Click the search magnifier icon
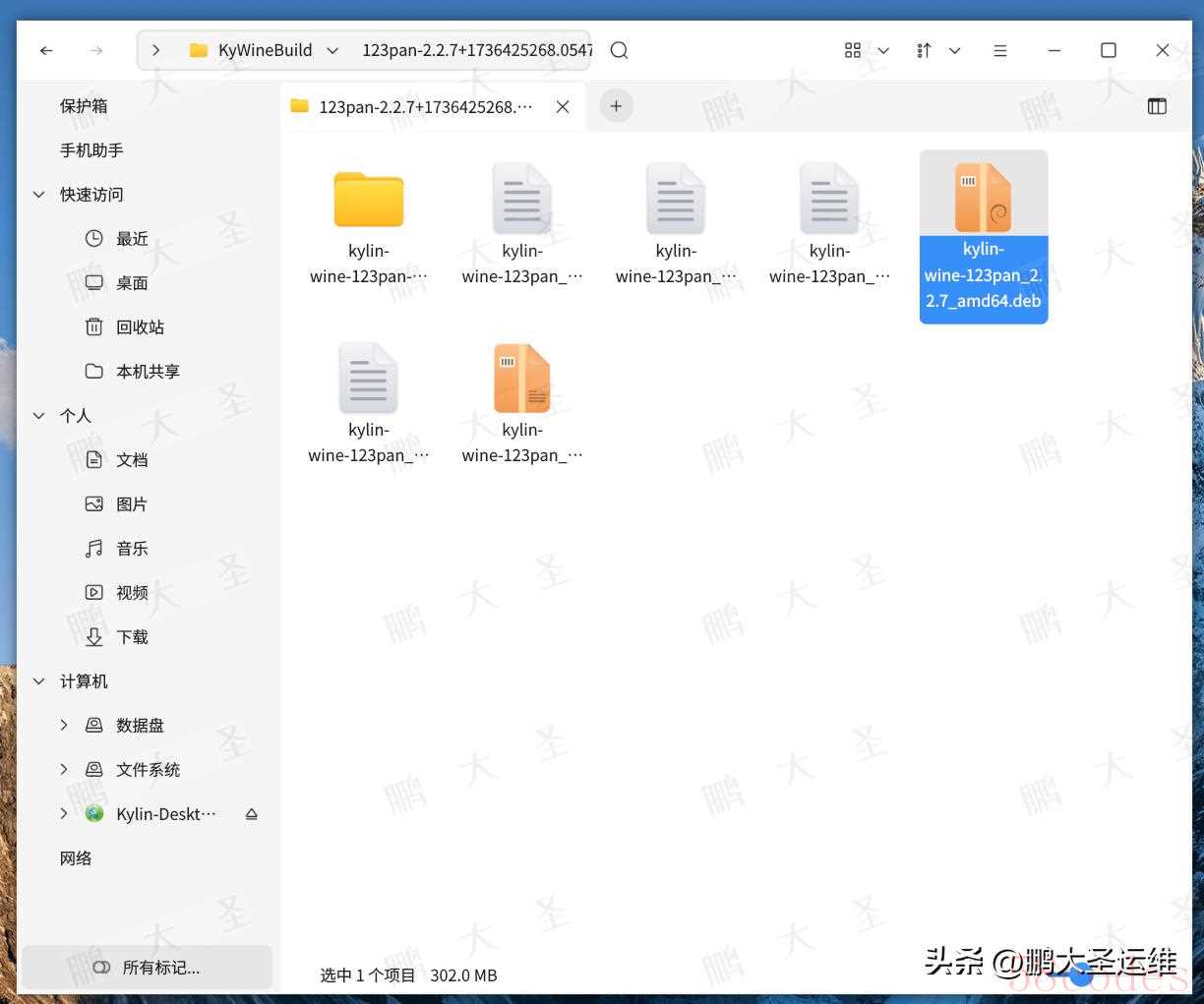The image size is (1204, 1004). pyautogui.click(x=619, y=50)
